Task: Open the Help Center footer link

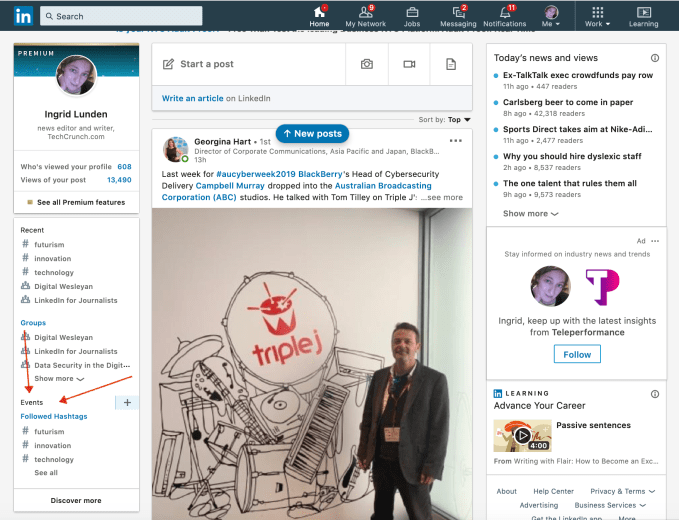Action: click(553, 491)
